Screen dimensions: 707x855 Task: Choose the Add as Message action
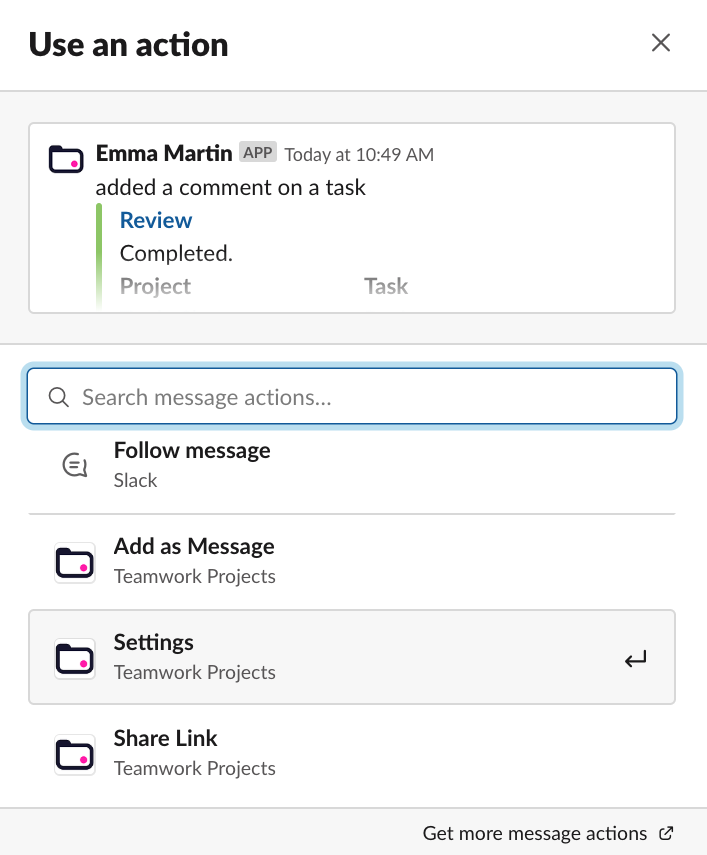[x=352, y=562]
